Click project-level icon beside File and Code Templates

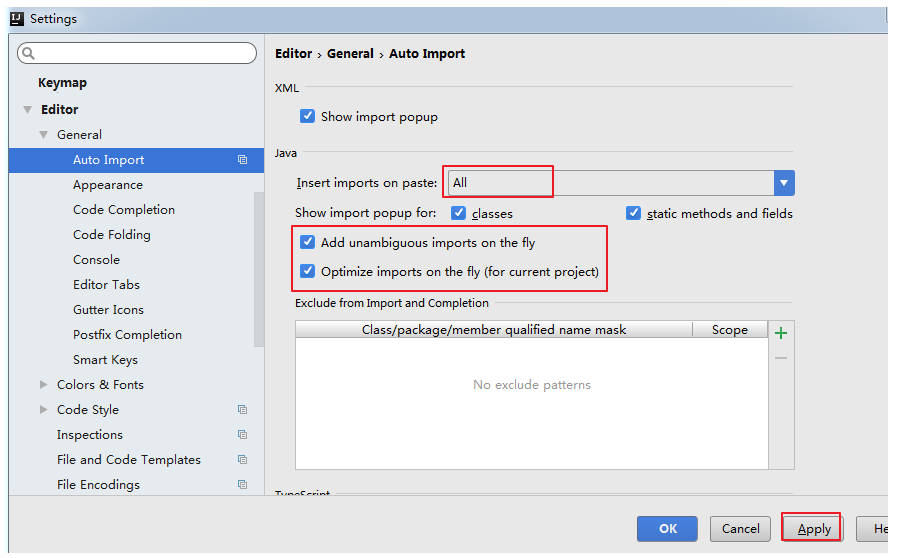pyautogui.click(x=243, y=460)
